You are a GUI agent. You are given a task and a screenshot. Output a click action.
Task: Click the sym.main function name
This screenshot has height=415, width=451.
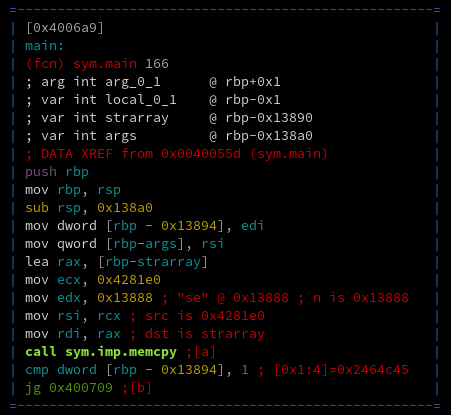pos(105,64)
